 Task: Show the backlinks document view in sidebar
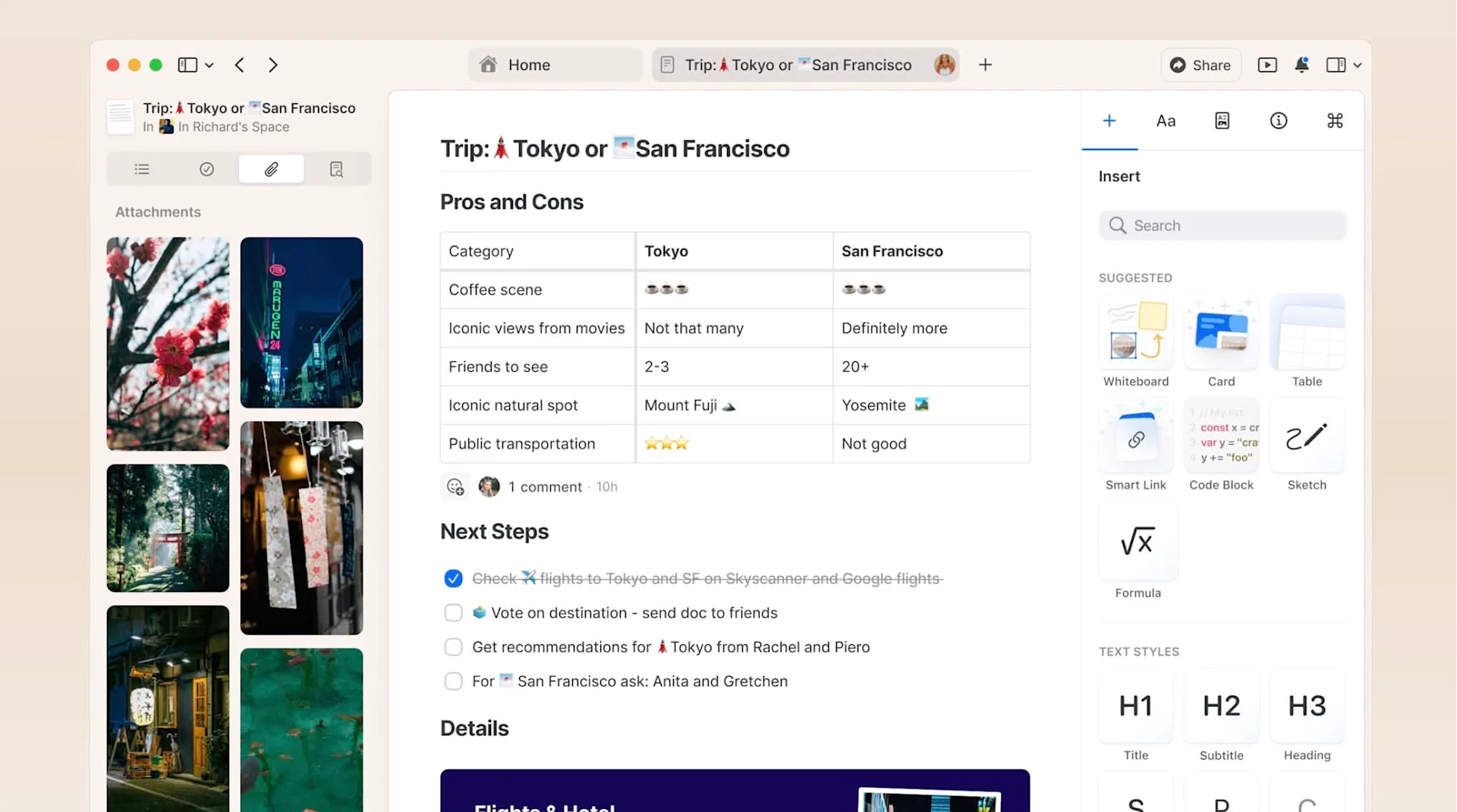336,169
